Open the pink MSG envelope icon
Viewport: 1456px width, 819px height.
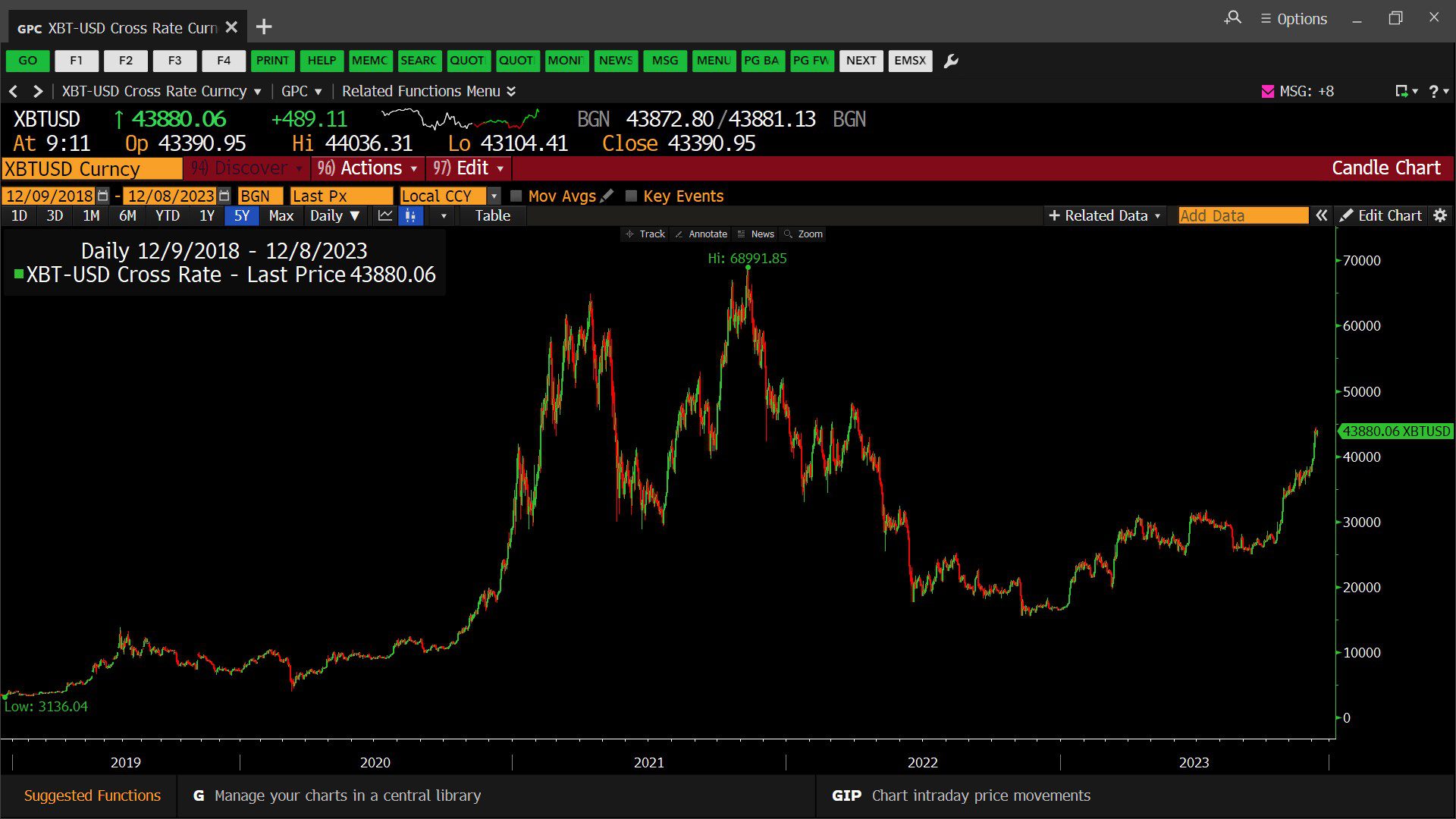click(x=1267, y=91)
